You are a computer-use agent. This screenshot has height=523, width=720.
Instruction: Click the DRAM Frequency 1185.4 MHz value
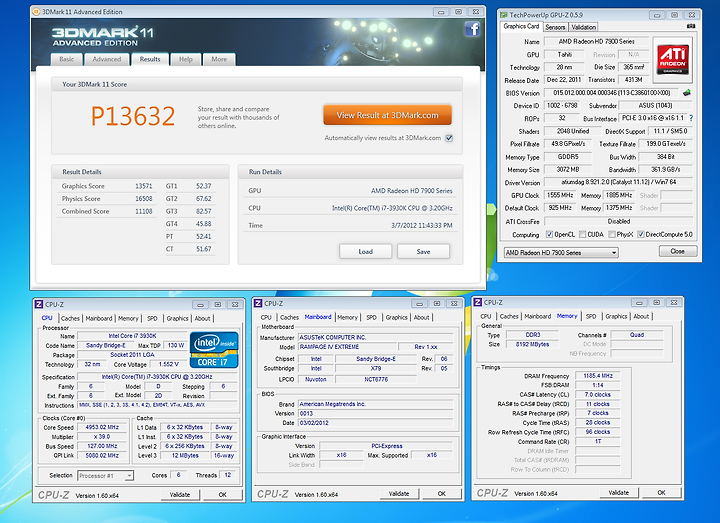click(598, 376)
